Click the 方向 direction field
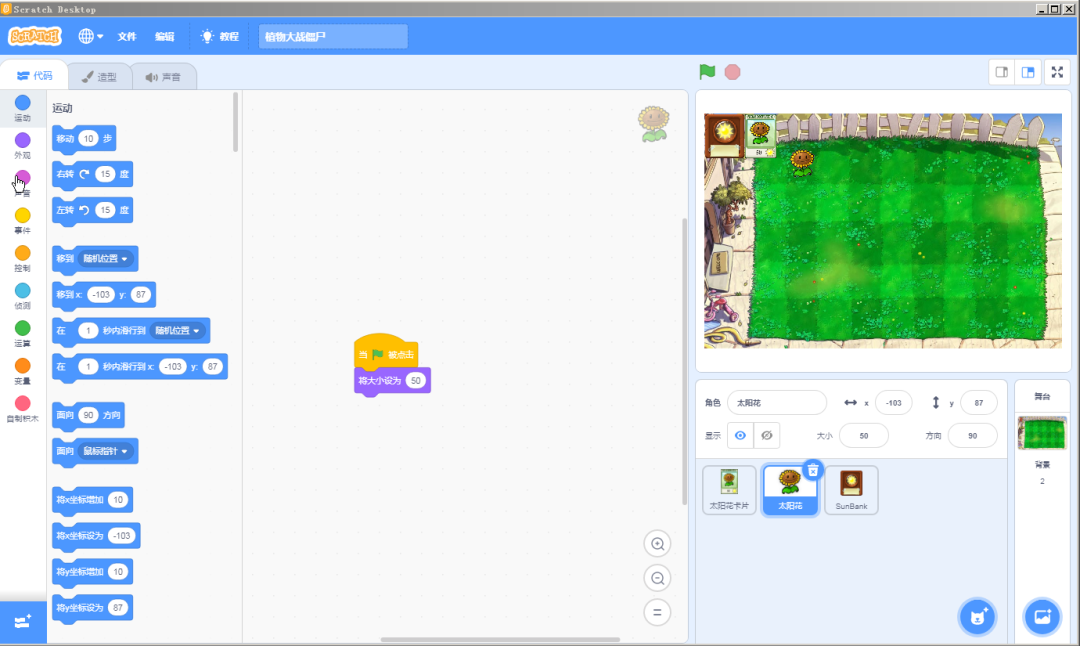This screenshot has width=1080, height=646. (973, 436)
